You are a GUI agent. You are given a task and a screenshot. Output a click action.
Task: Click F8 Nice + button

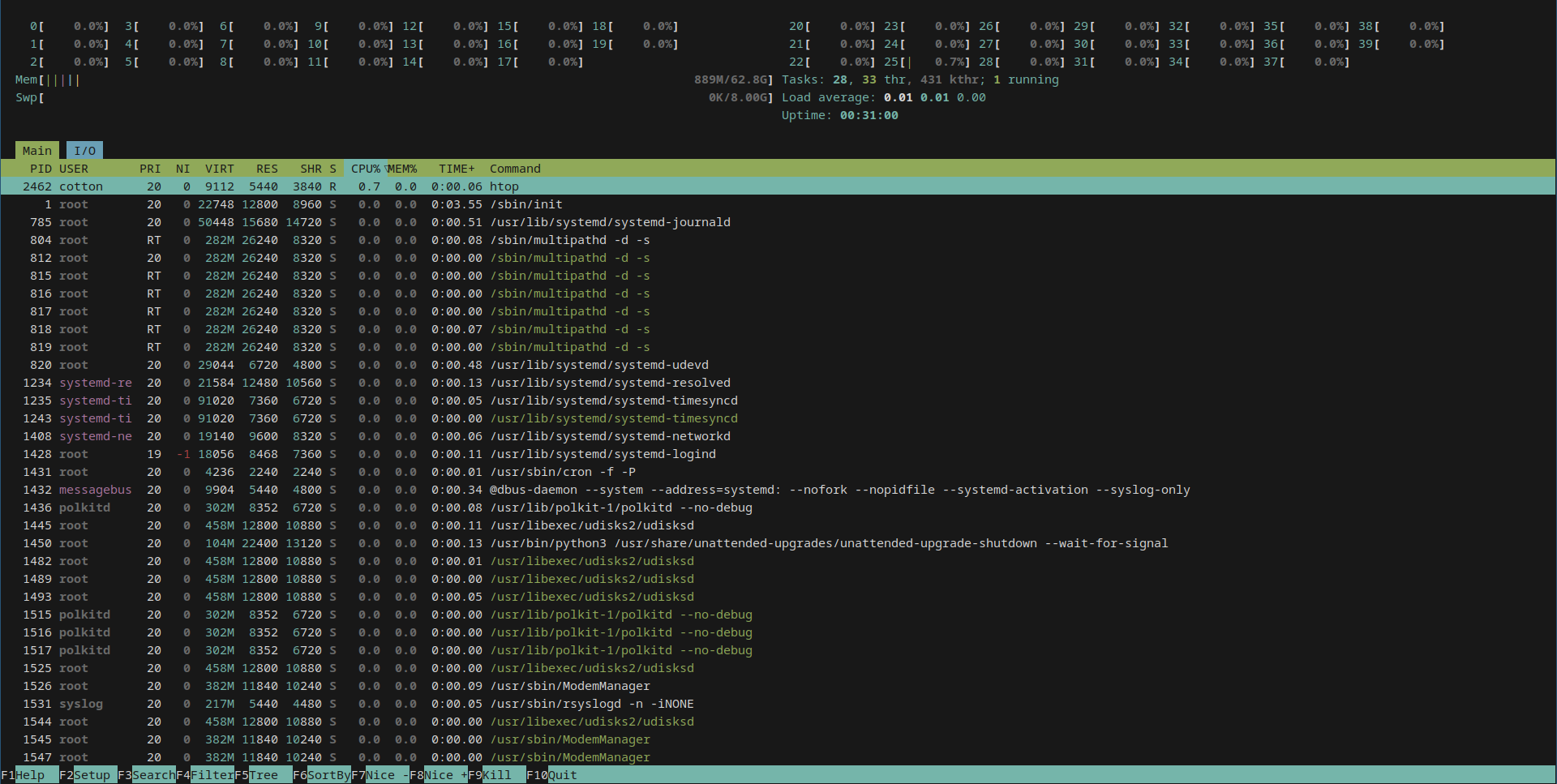pos(444,775)
